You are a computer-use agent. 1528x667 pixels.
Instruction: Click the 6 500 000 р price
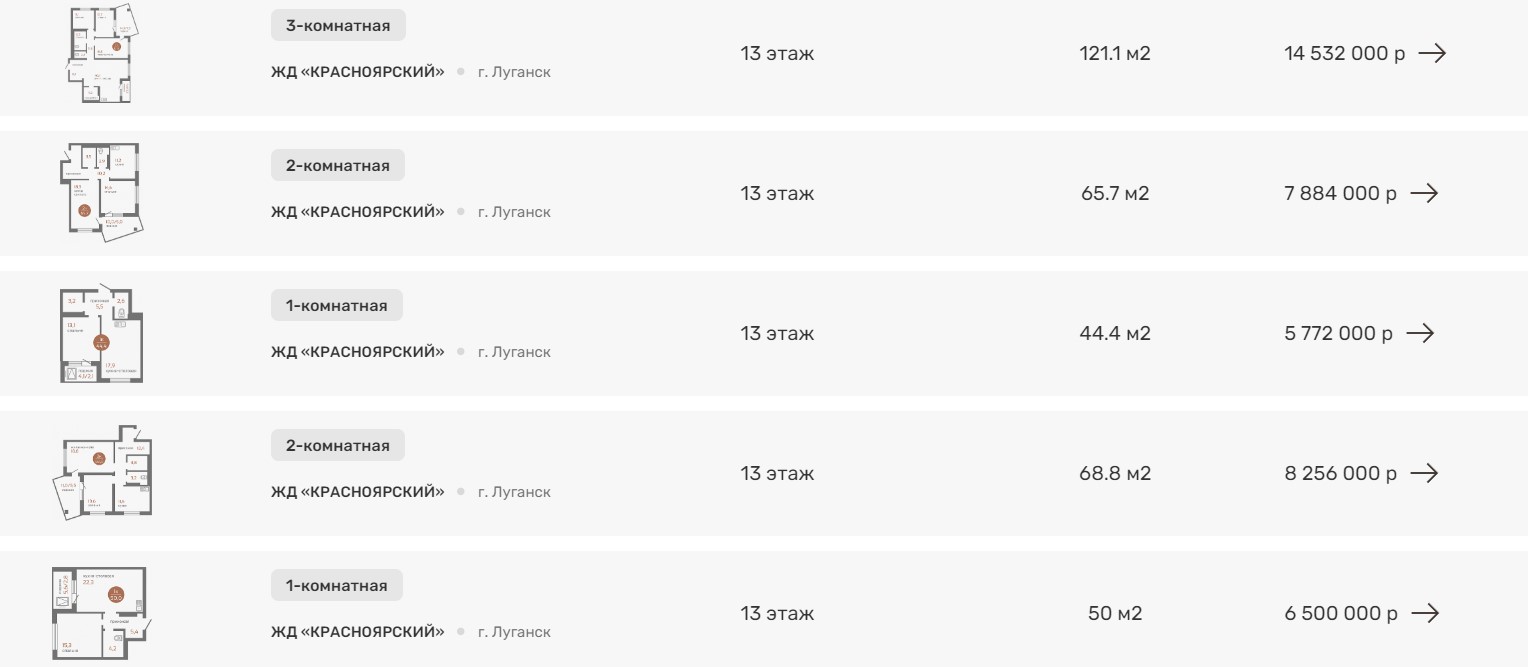coord(1340,613)
